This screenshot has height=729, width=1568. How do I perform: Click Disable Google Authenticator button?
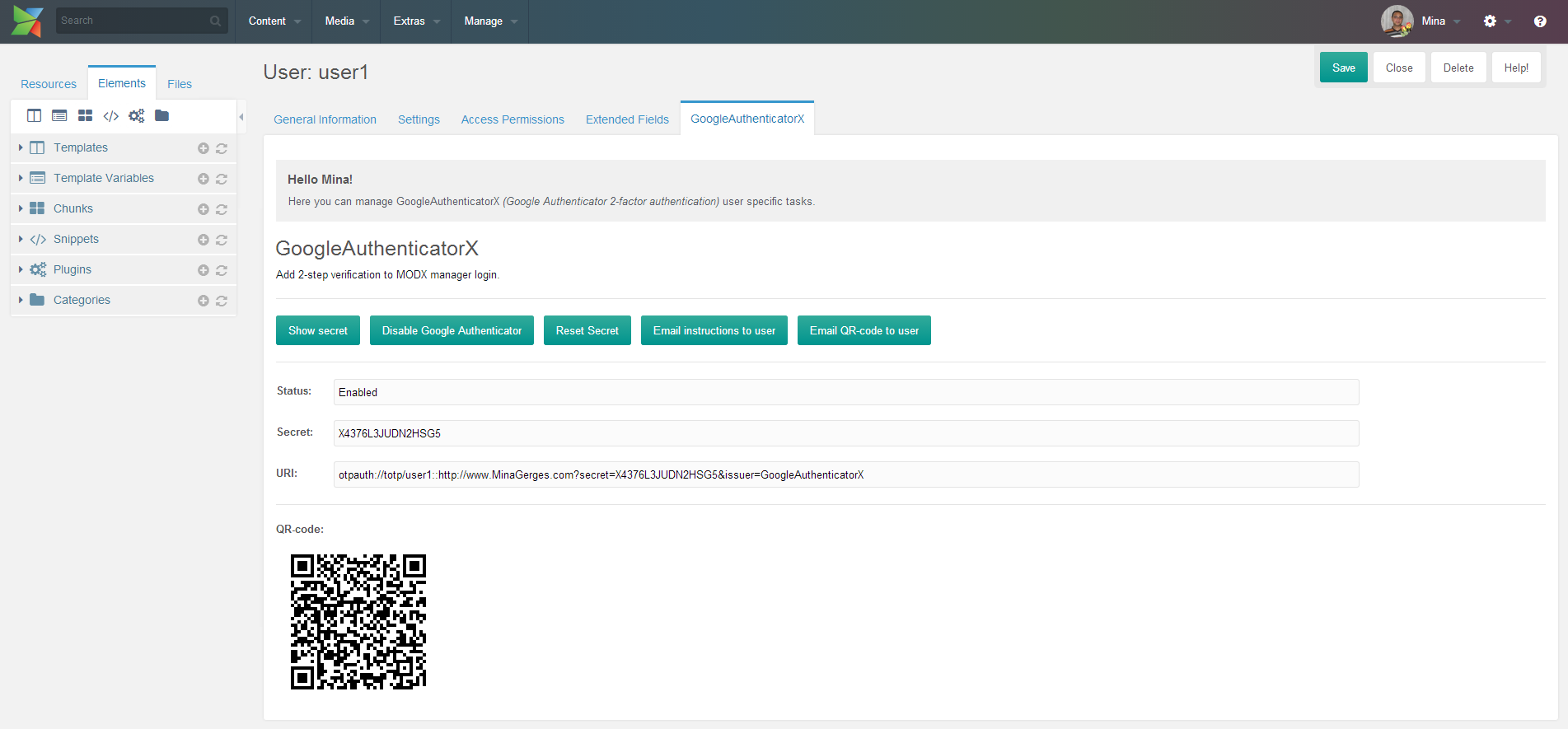pyautogui.click(x=452, y=330)
